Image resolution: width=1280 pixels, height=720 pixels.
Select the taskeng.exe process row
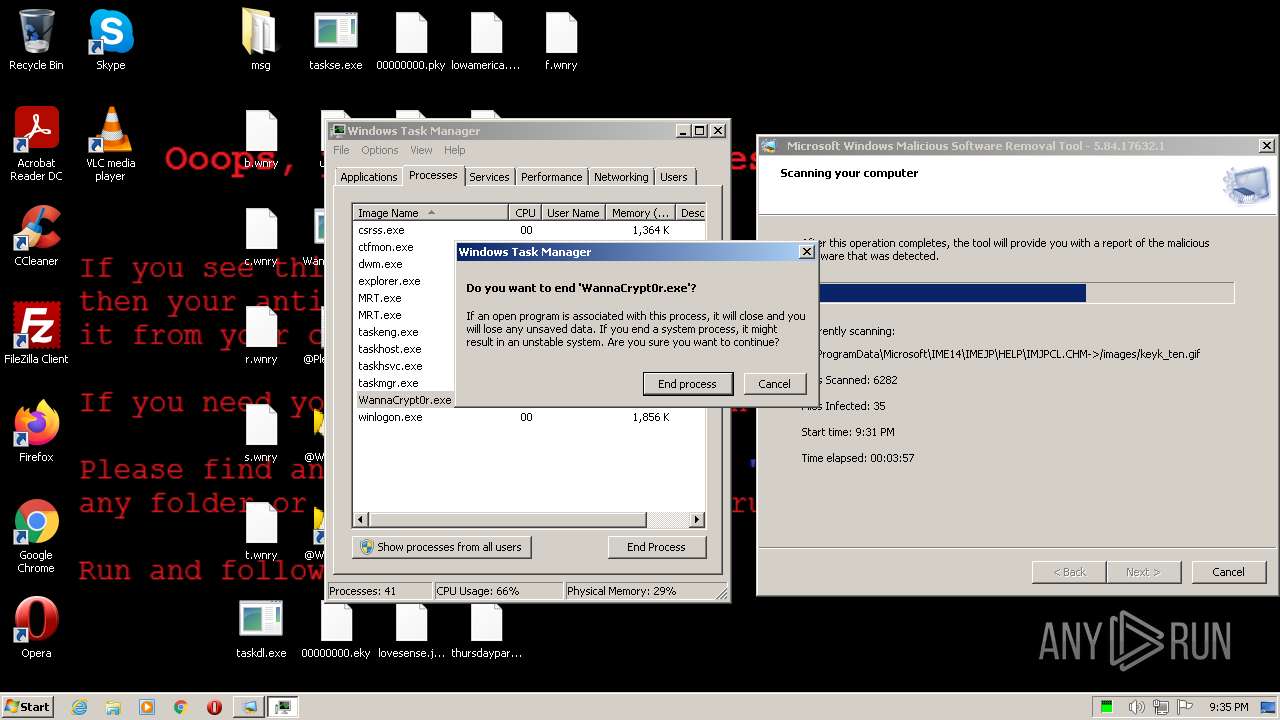click(404, 332)
